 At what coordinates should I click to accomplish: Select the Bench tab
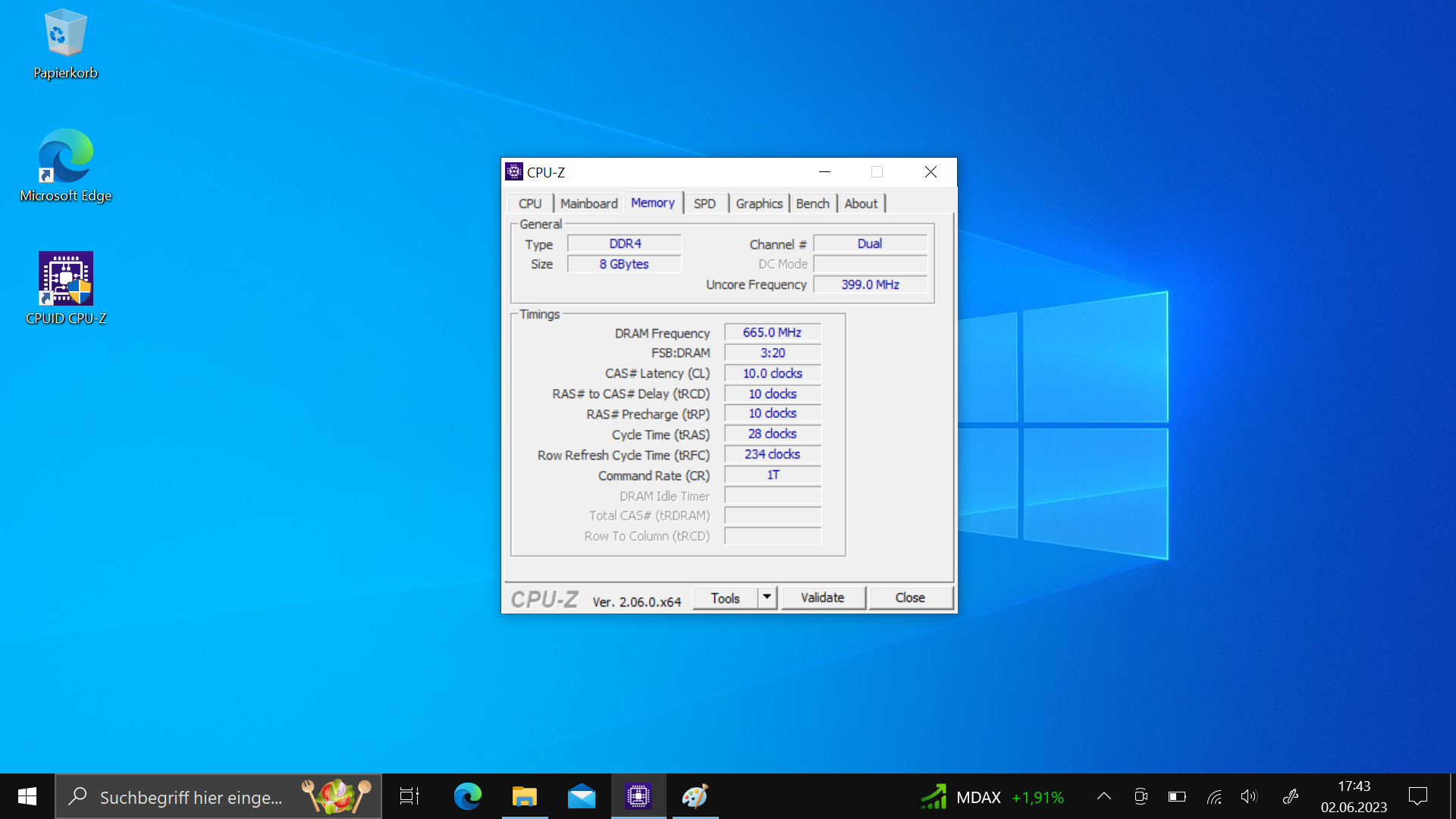pyautogui.click(x=812, y=203)
